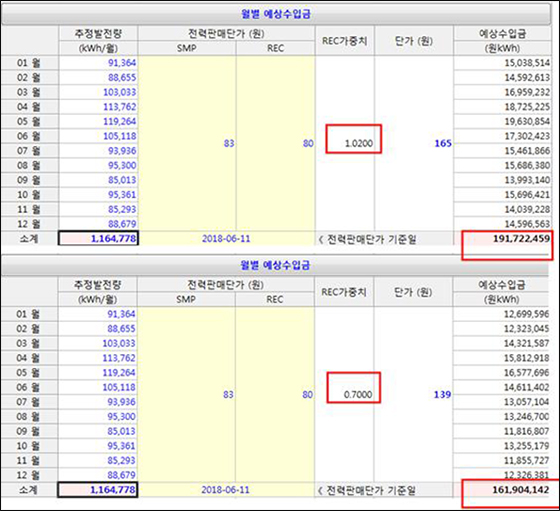Image resolution: width=560 pixels, height=511 pixels.
Task: Click 119,264 generation in the 1.0200-weight table
Action: [x=120, y=121]
